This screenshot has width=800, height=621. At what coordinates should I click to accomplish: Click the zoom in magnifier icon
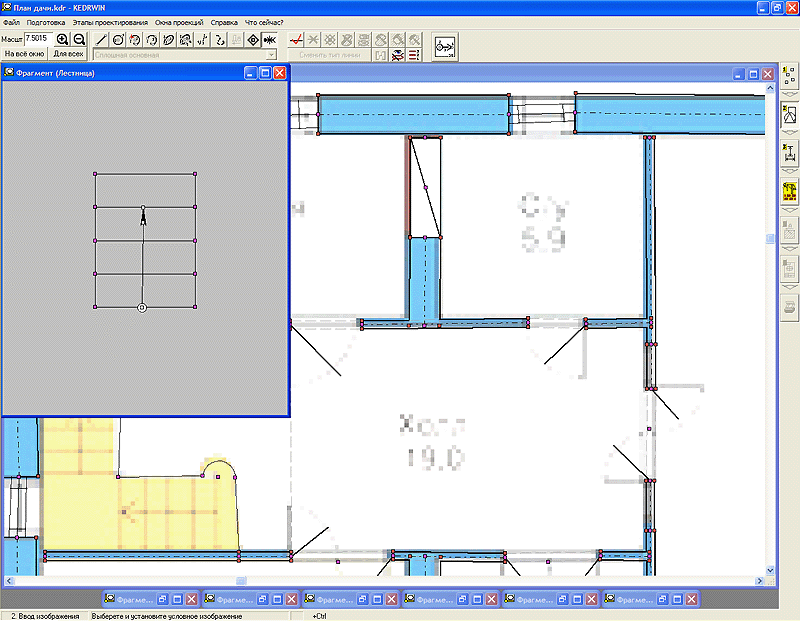63,38
